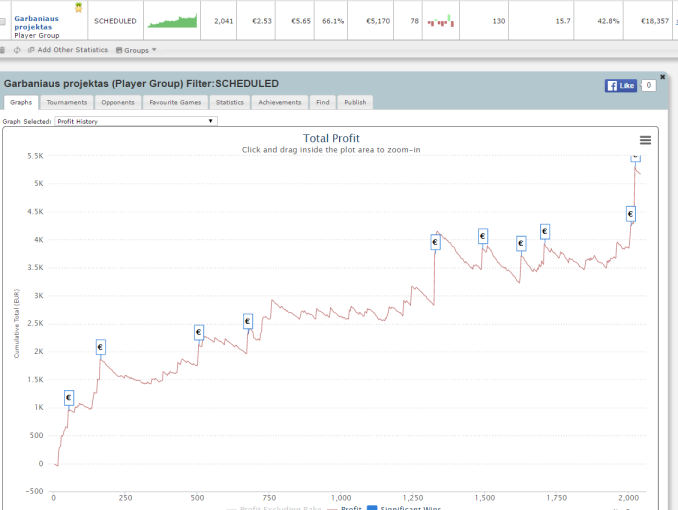678x510 pixels.
Task: Click the gold medal icon above Garbaniaus projektas
Action: pyautogui.click(x=77, y=7)
